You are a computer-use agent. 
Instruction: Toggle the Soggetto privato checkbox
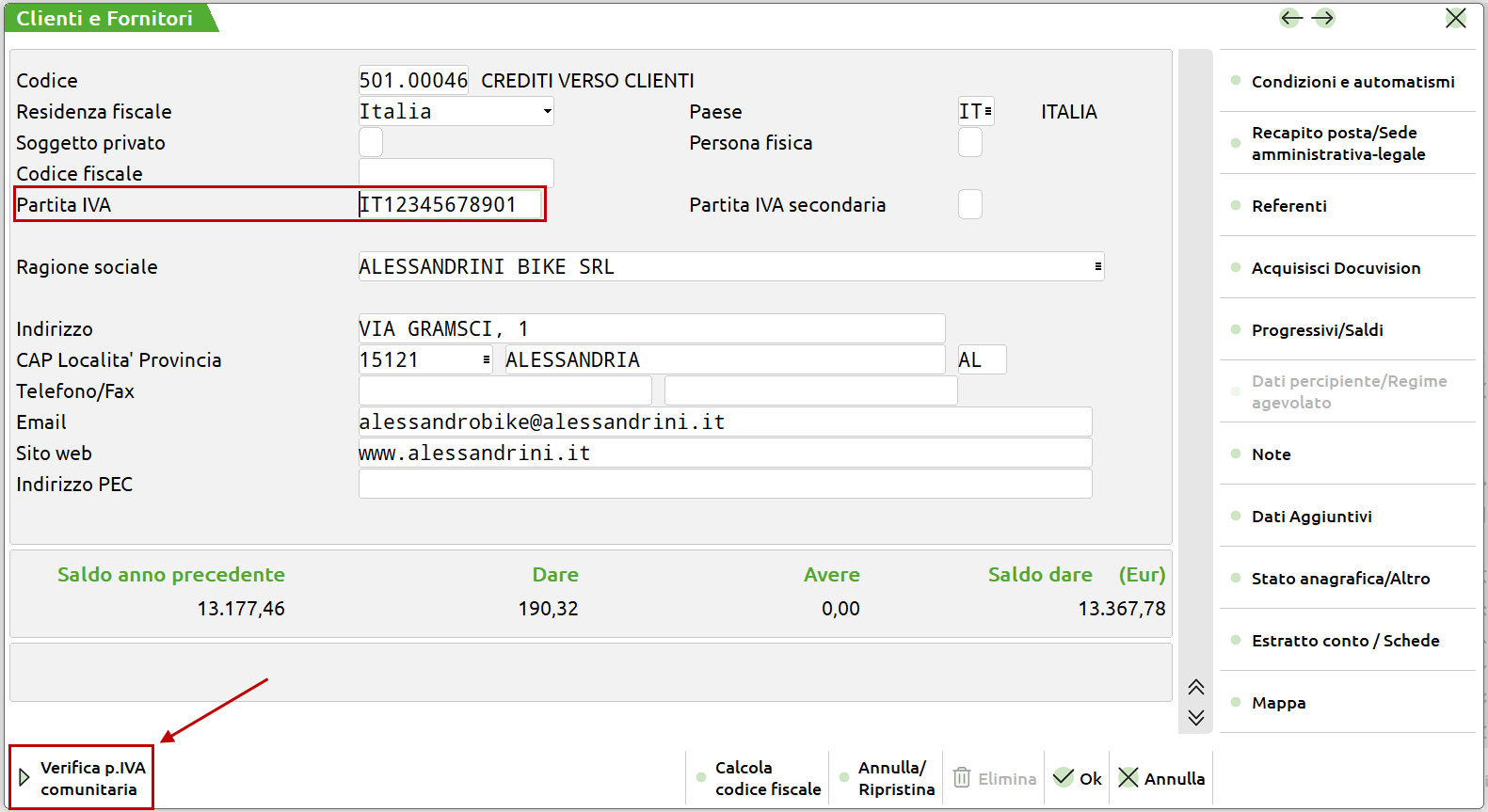371,143
